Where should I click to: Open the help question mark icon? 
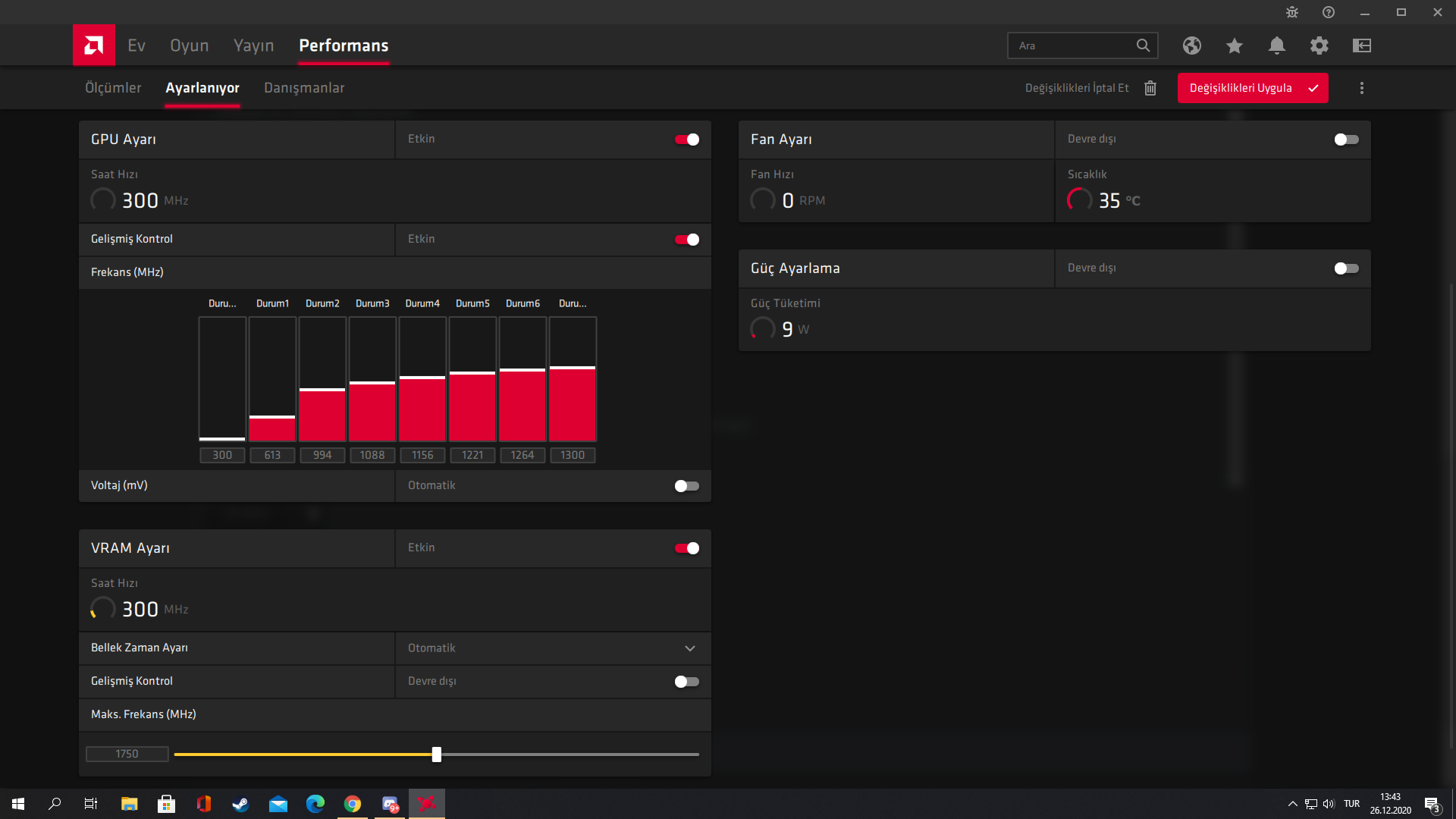click(x=1329, y=12)
